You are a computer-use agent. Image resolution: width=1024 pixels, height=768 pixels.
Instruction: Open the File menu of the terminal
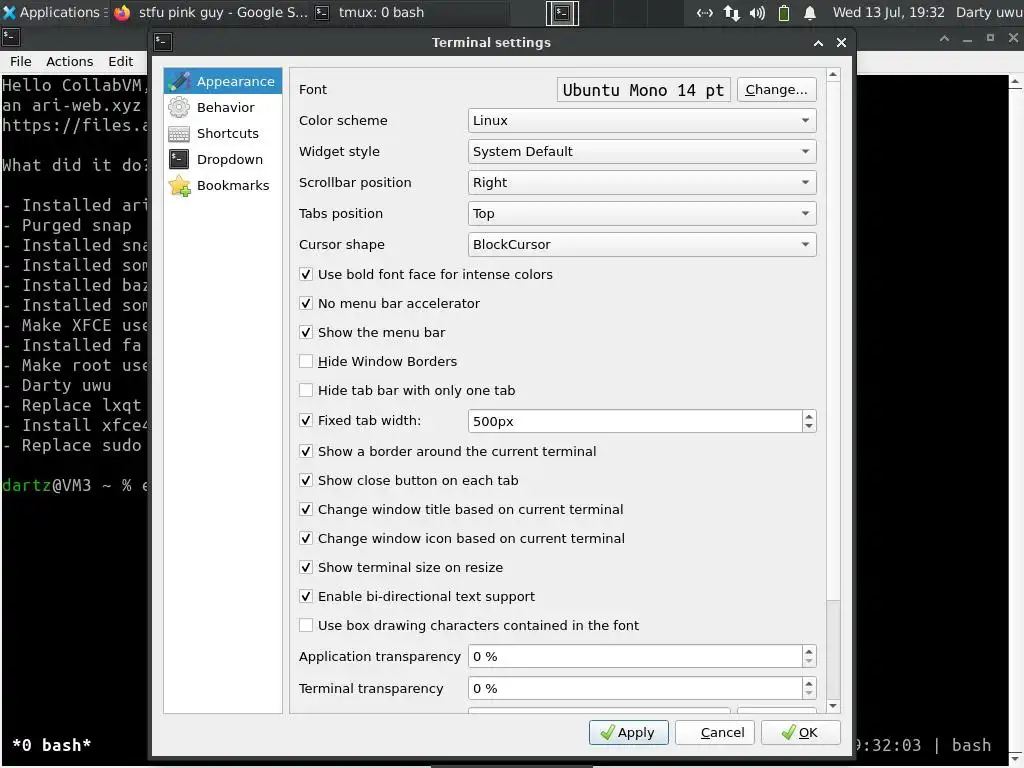click(20, 61)
